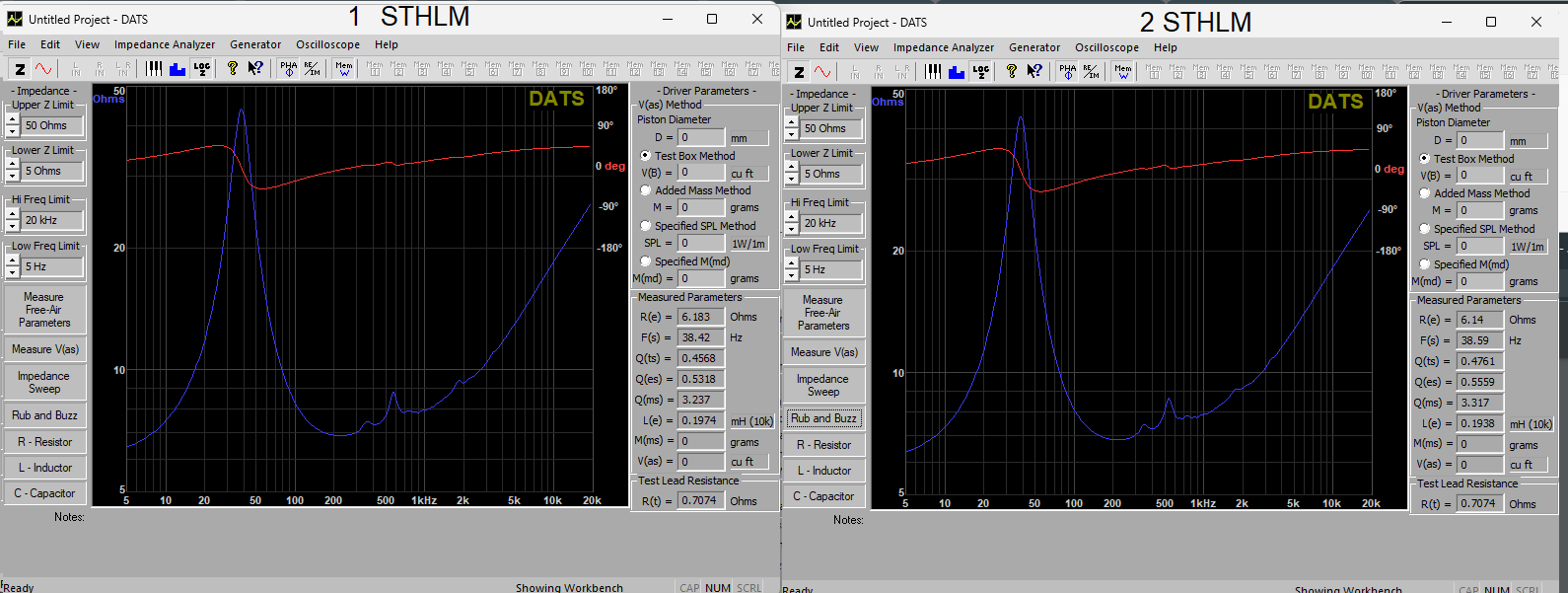Open the yellow question mark help in window 1 STHLM
This screenshot has width=1568, height=593.
coord(233,68)
